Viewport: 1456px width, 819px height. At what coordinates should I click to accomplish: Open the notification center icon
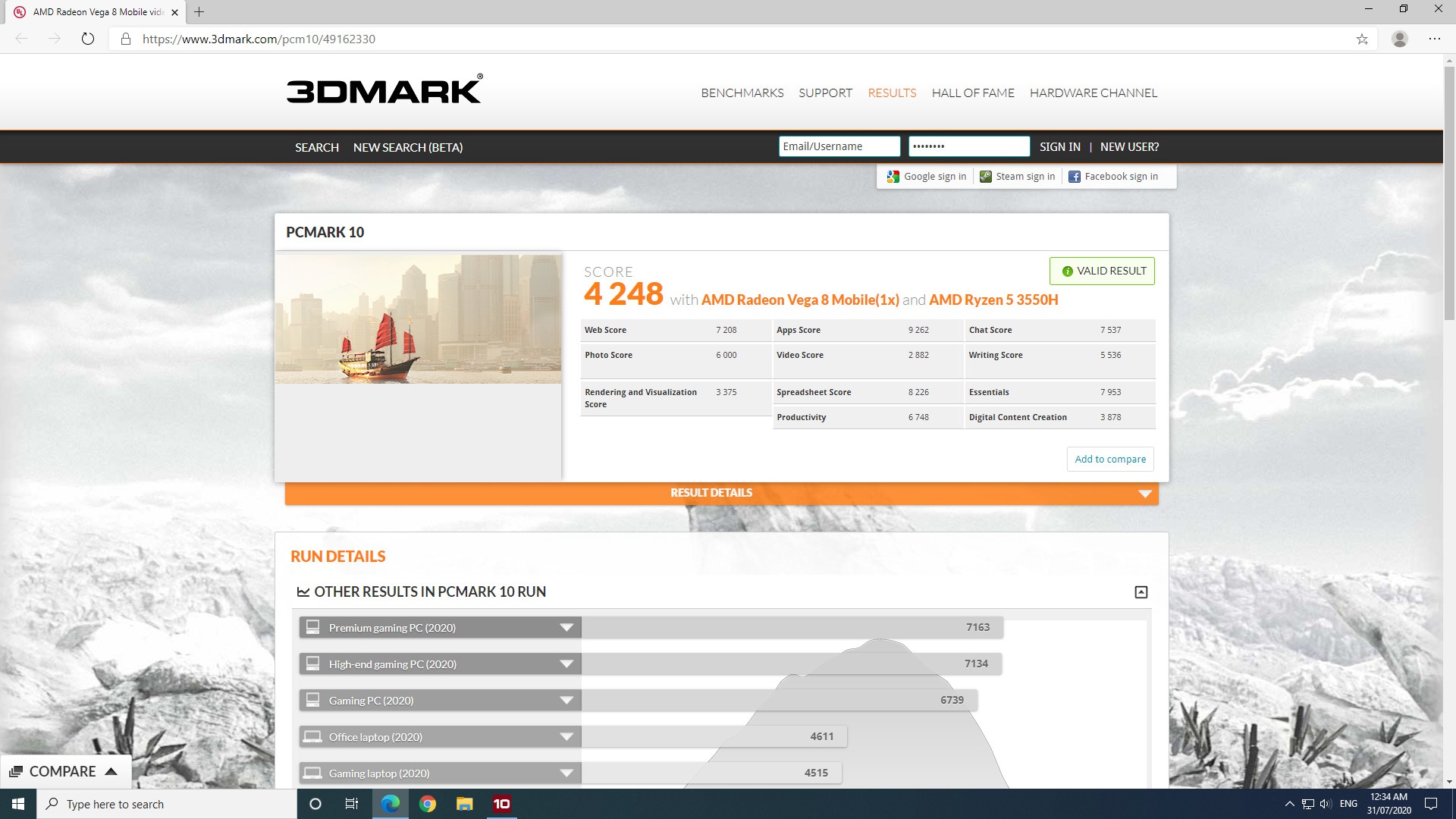pyautogui.click(x=1431, y=804)
